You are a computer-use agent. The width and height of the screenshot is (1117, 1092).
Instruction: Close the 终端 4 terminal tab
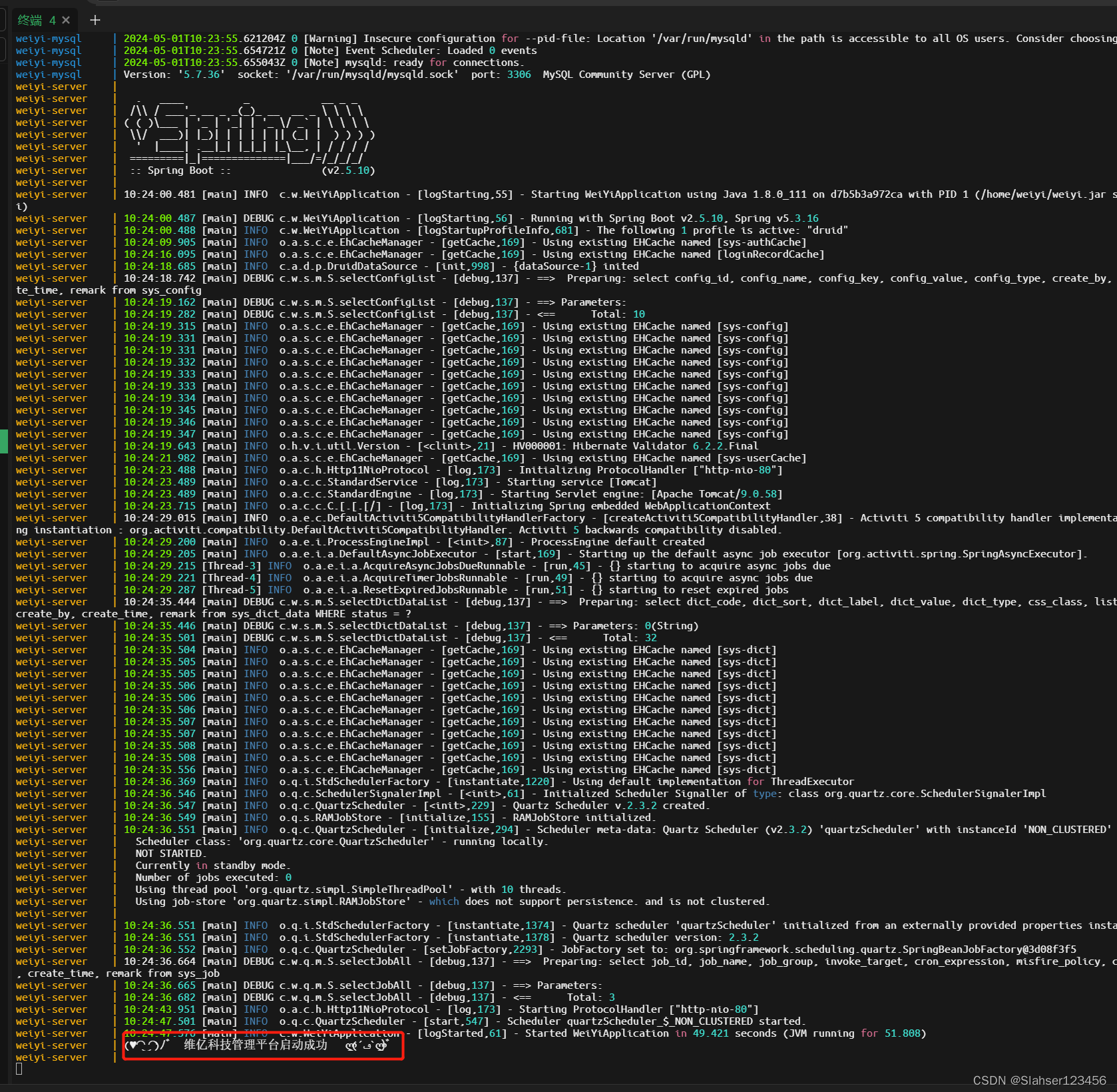(x=65, y=19)
